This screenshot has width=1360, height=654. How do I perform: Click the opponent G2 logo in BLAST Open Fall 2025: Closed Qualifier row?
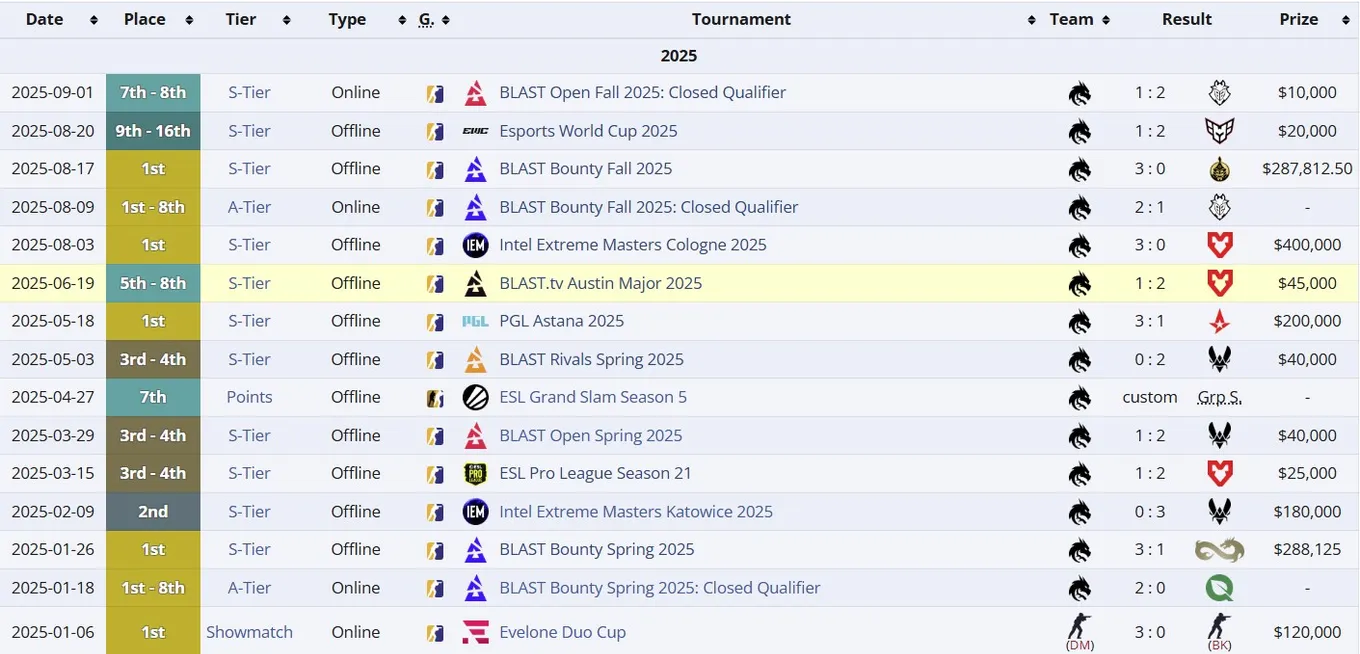[x=1219, y=93]
